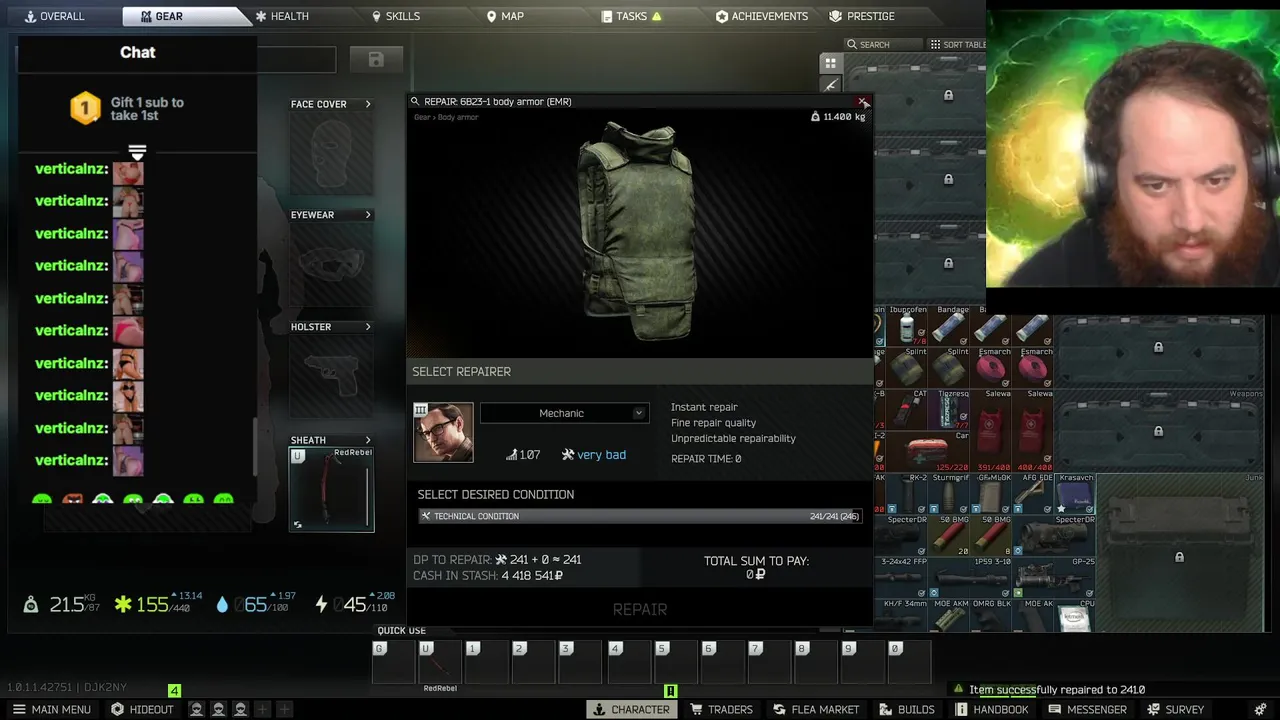Click SORT TABLE button
This screenshot has height=720, width=1280.
(957, 44)
